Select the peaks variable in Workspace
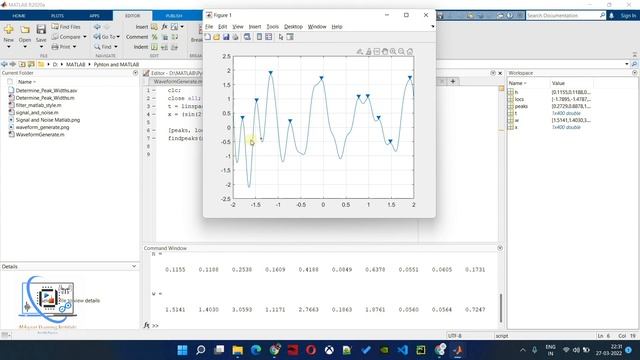 (521, 106)
